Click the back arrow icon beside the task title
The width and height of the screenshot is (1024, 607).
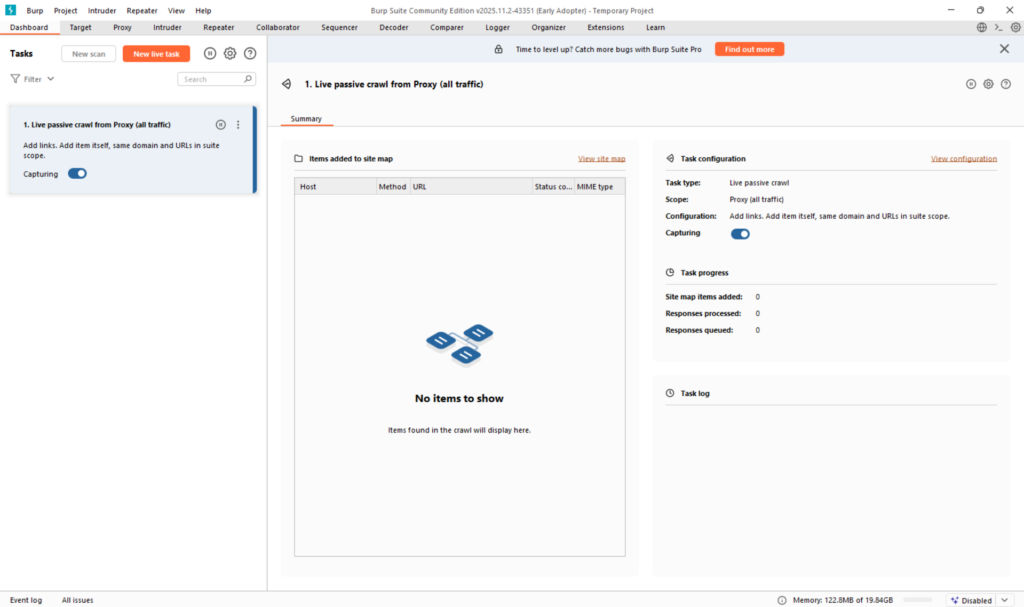tap(286, 84)
